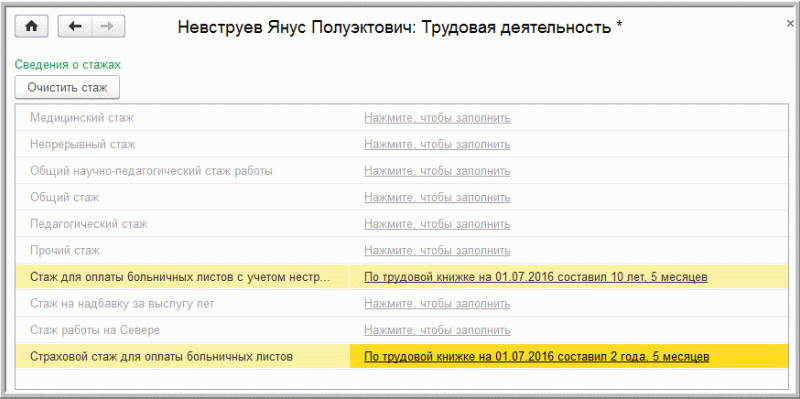Fill Общий научно-педагогический стаж работы link
The height and width of the screenshot is (399, 800).
pyautogui.click(x=437, y=171)
